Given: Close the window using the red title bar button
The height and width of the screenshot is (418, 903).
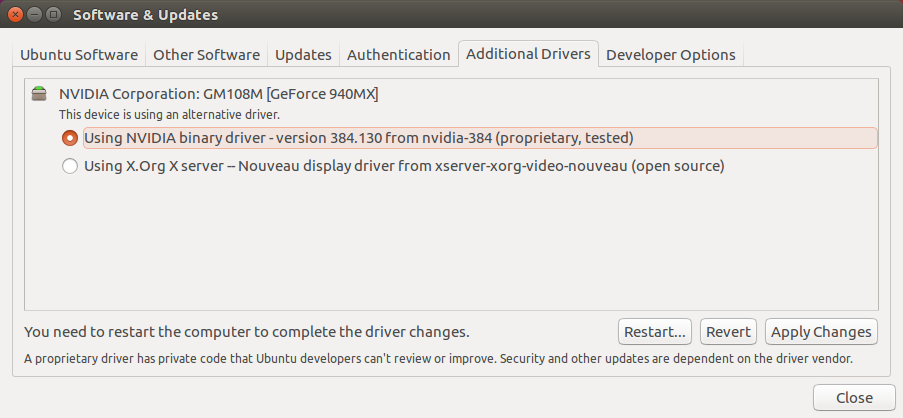Looking at the screenshot, I should tap(16, 14).
